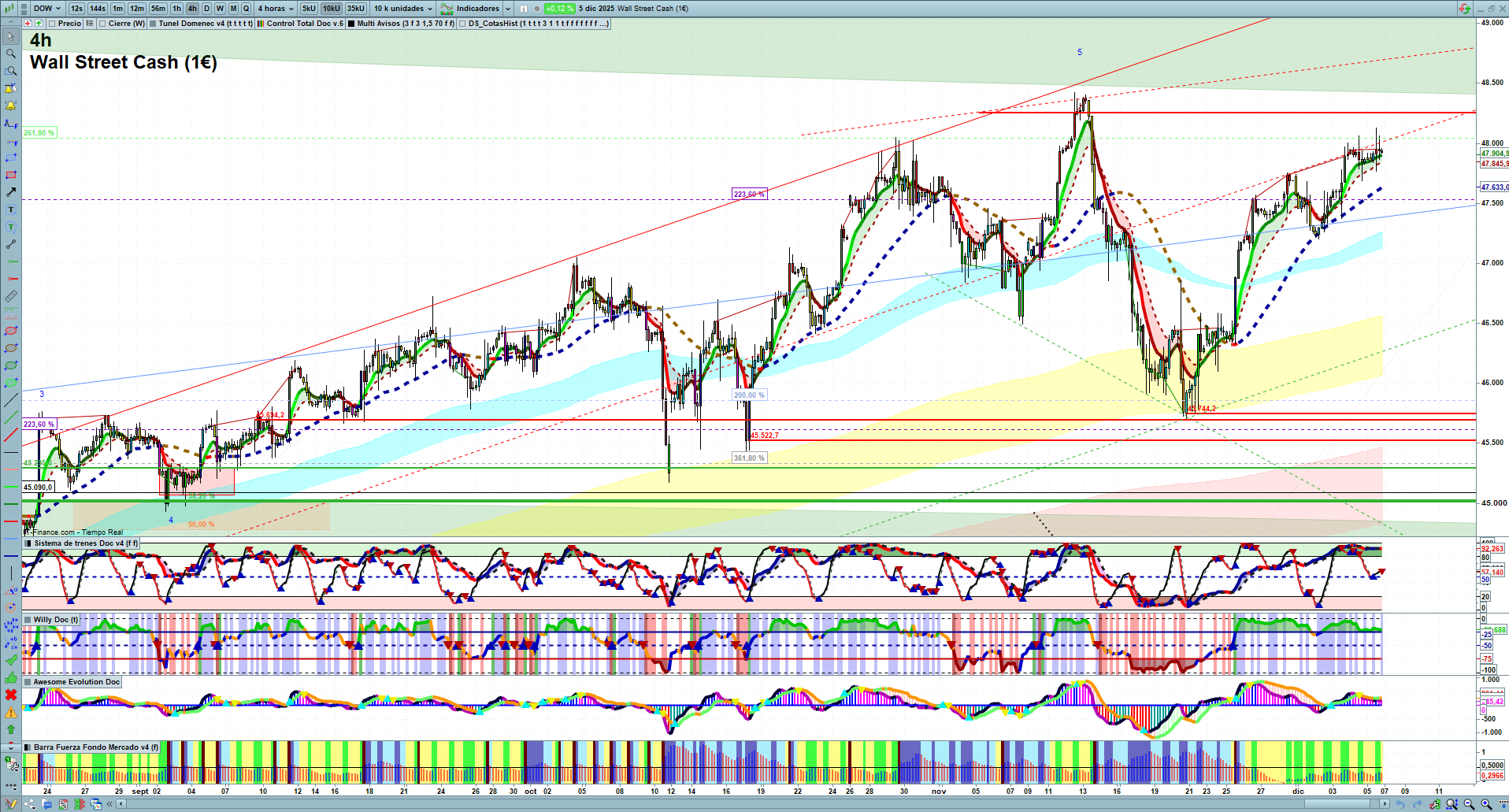
Task: Click the undo arrow in bottom bar
Action: tap(1400, 804)
